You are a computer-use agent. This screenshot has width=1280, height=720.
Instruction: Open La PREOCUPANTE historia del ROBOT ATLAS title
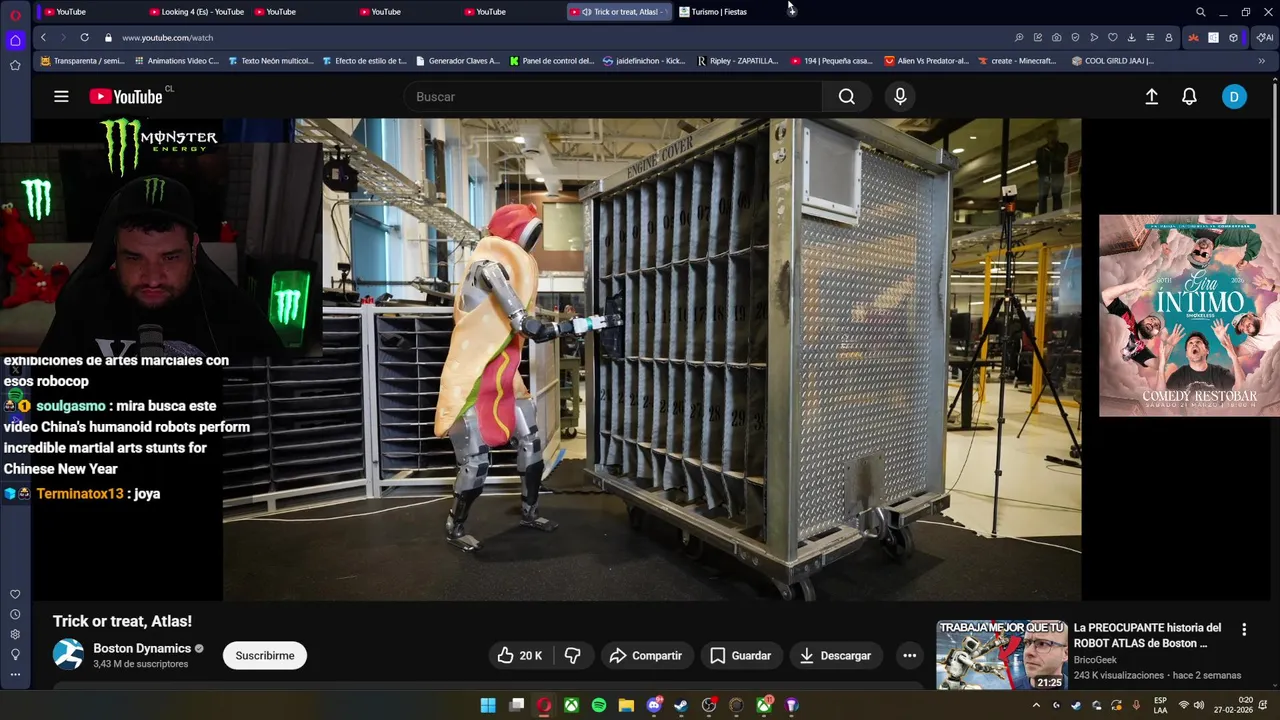[1147, 635]
